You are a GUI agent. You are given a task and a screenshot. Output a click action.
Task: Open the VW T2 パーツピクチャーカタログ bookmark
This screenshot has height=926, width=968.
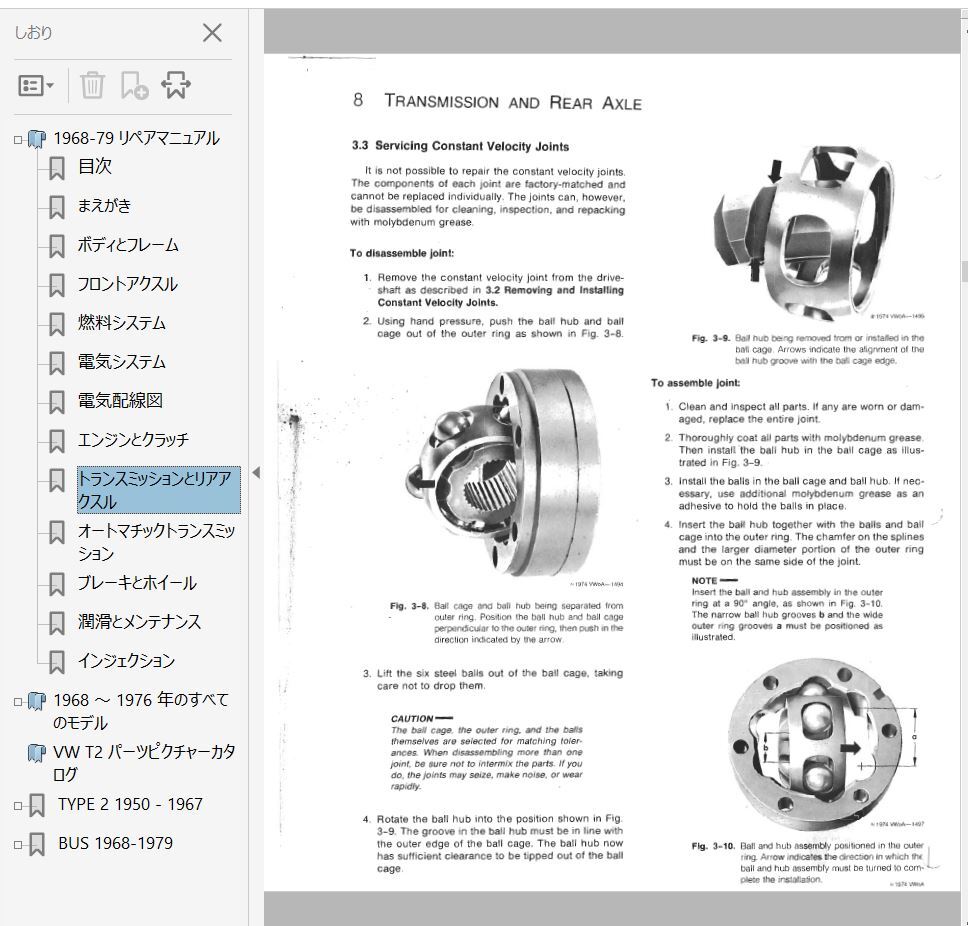pos(144,763)
